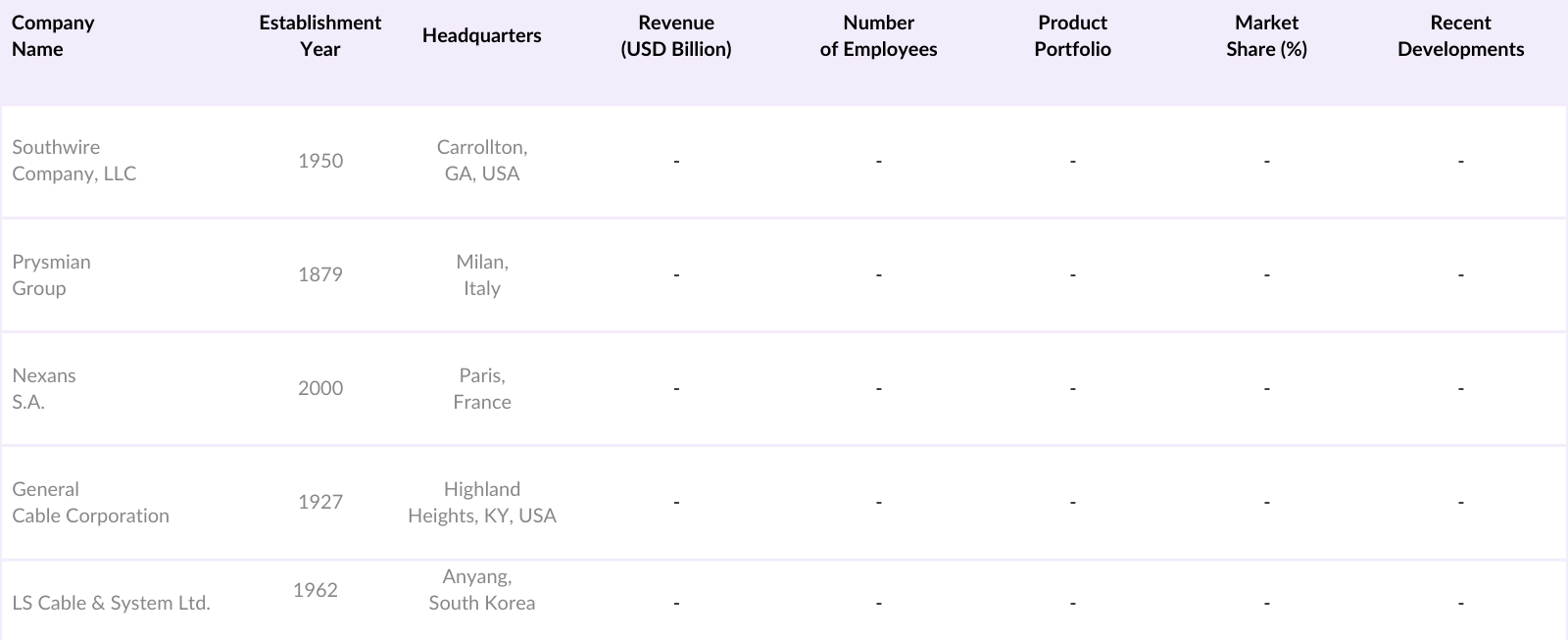Click LS Cable & System Ltd. entry

click(111, 603)
